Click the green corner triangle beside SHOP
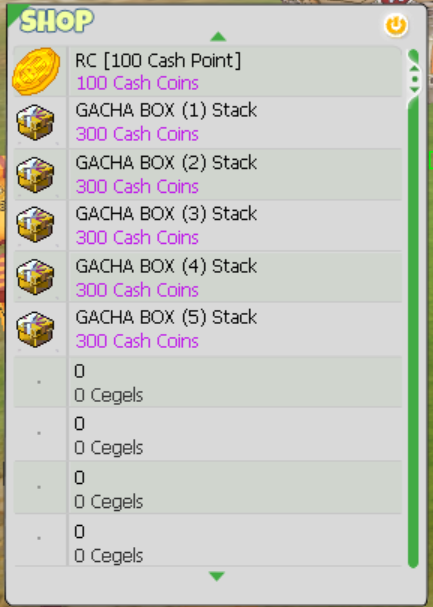 (15, 14)
